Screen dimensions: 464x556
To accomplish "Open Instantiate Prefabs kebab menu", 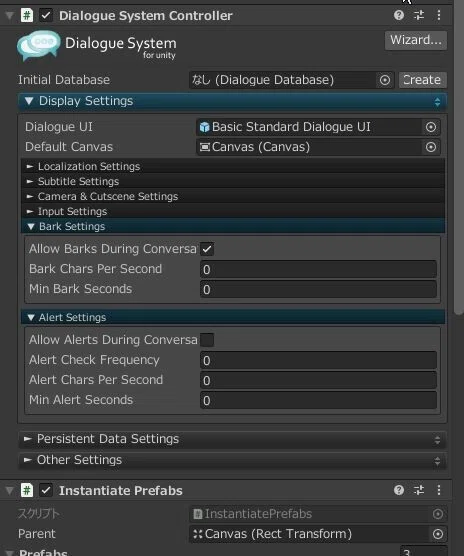I will point(439,490).
